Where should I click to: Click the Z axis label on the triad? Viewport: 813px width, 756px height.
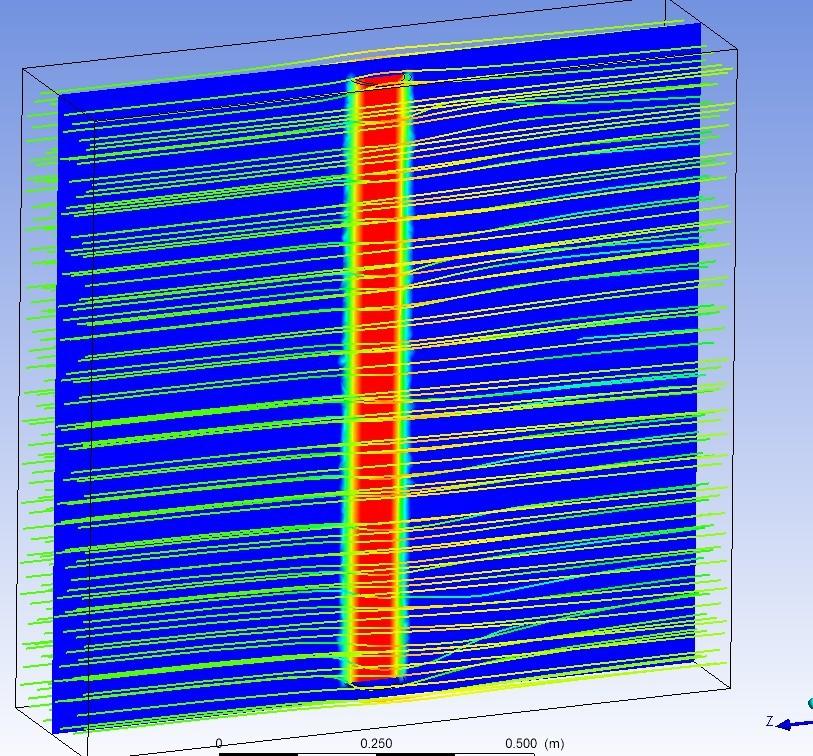pyautogui.click(x=770, y=721)
